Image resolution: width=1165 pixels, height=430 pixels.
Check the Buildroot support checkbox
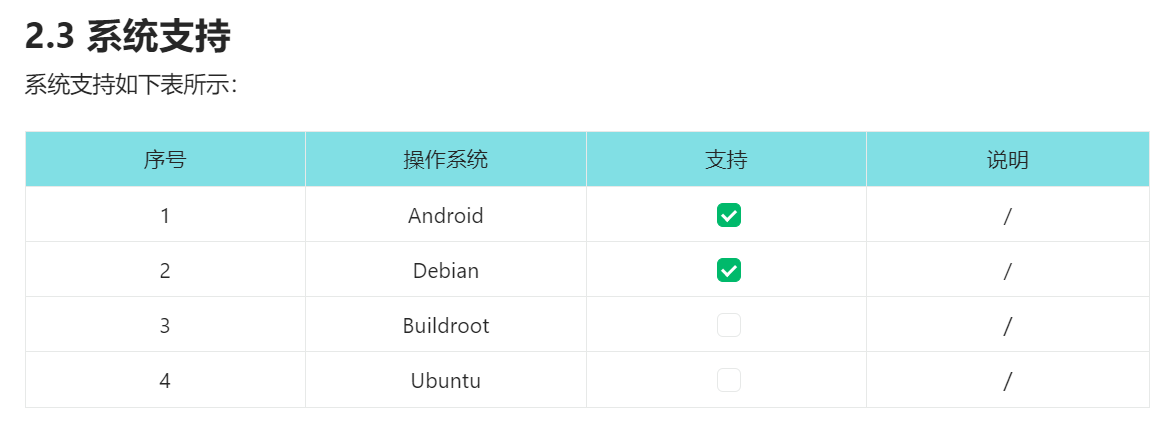pos(728,325)
